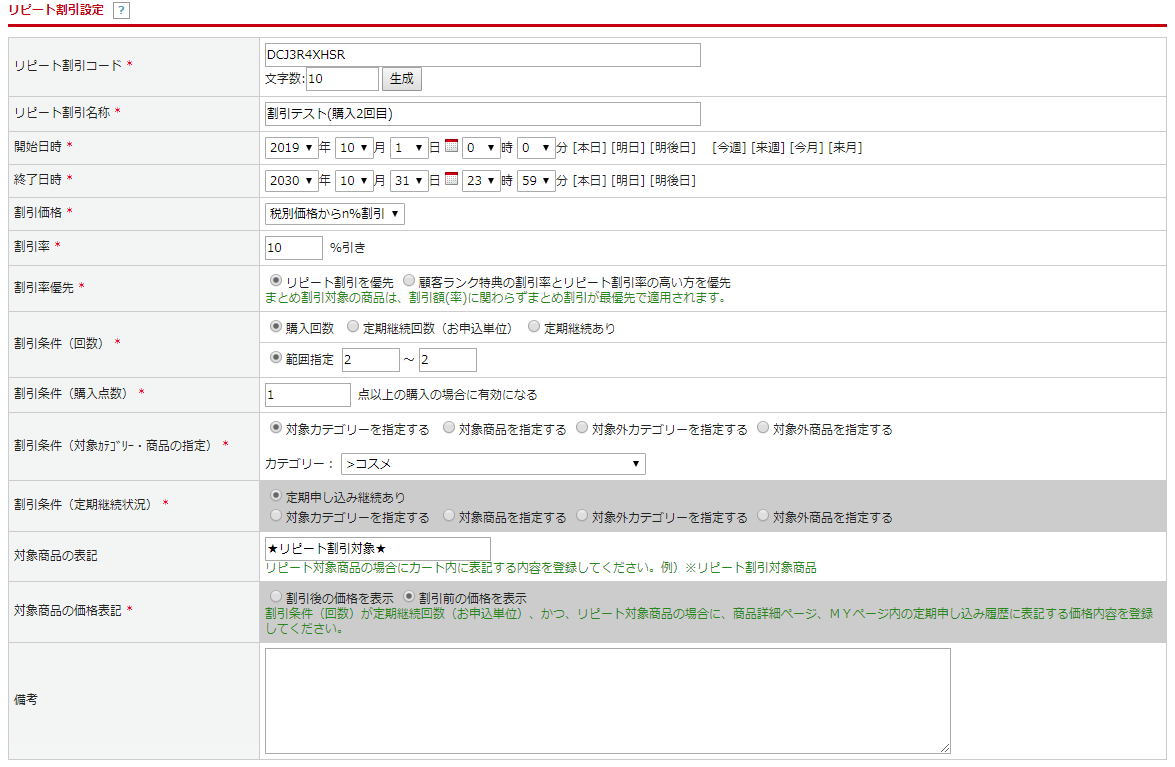Viewport: 1175px width, 767px height.
Task: Click the 割引率 percentage input field
Action: click(293, 247)
